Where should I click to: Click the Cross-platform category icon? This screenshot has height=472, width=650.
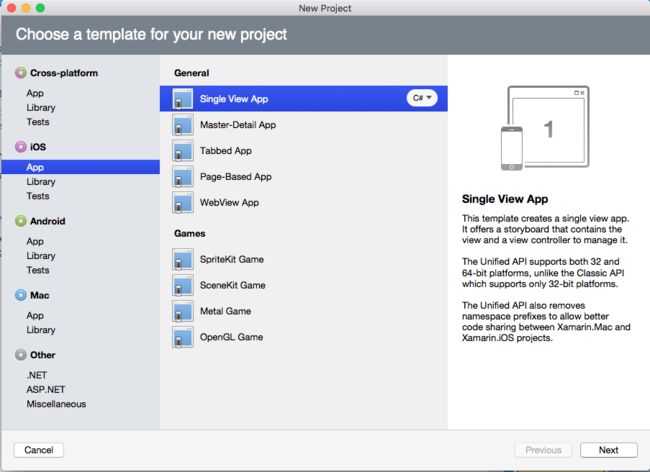pos(21,73)
